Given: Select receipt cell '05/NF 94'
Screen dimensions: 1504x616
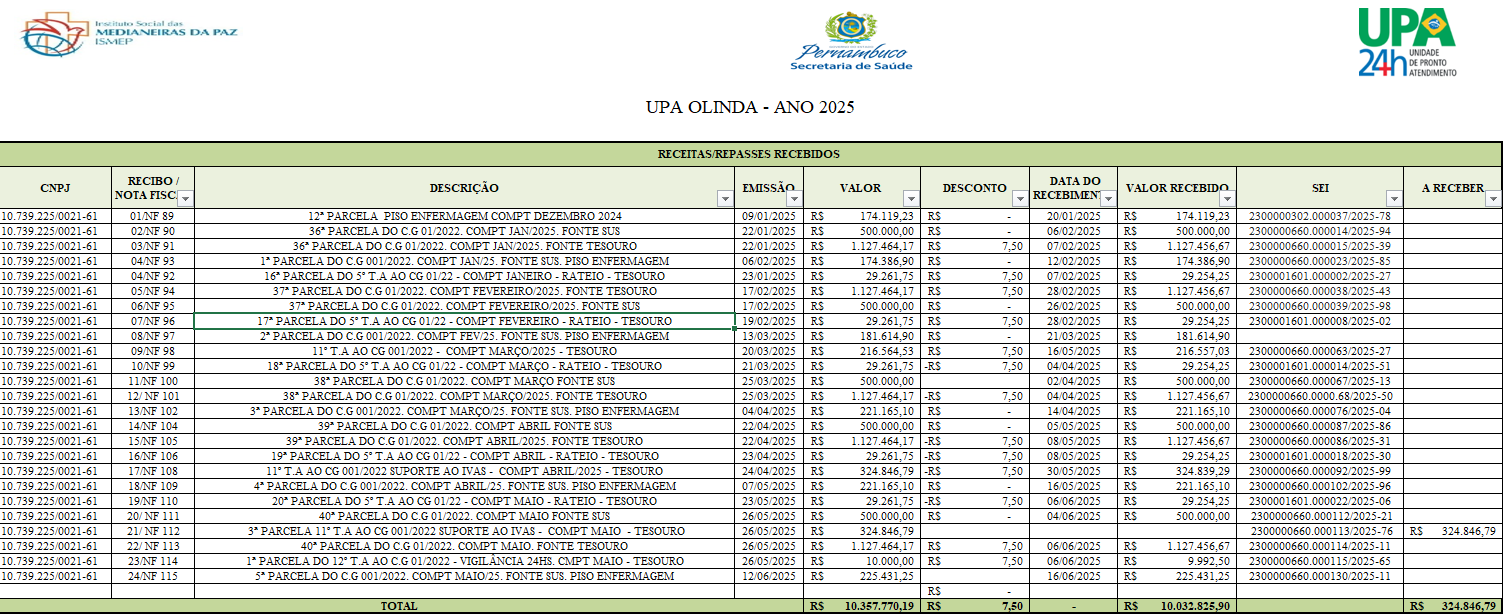Looking at the screenshot, I should (x=152, y=291).
